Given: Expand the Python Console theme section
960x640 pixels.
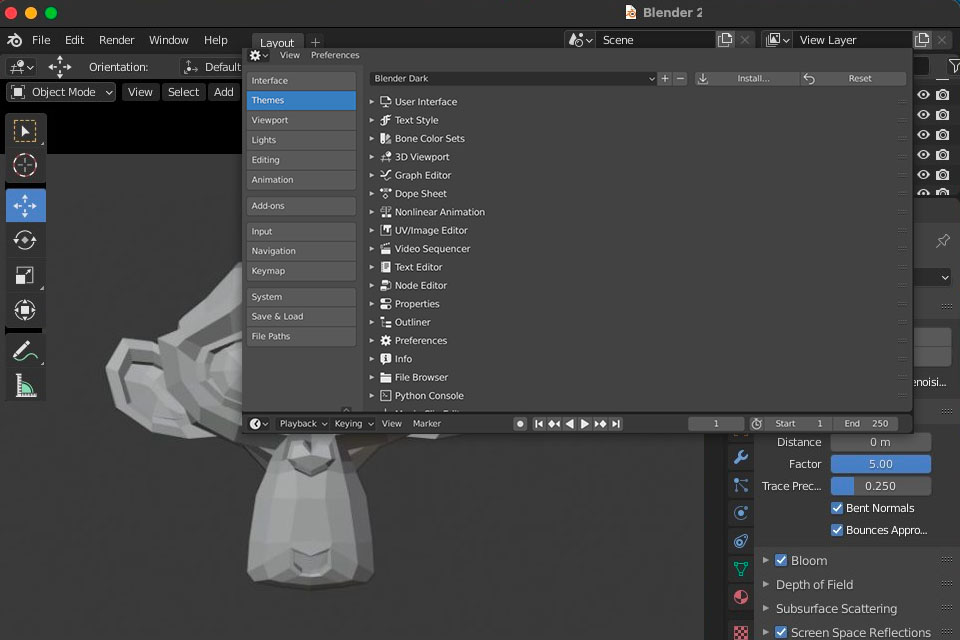Looking at the screenshot, I should pyautogui.click(x=372, y=396).
